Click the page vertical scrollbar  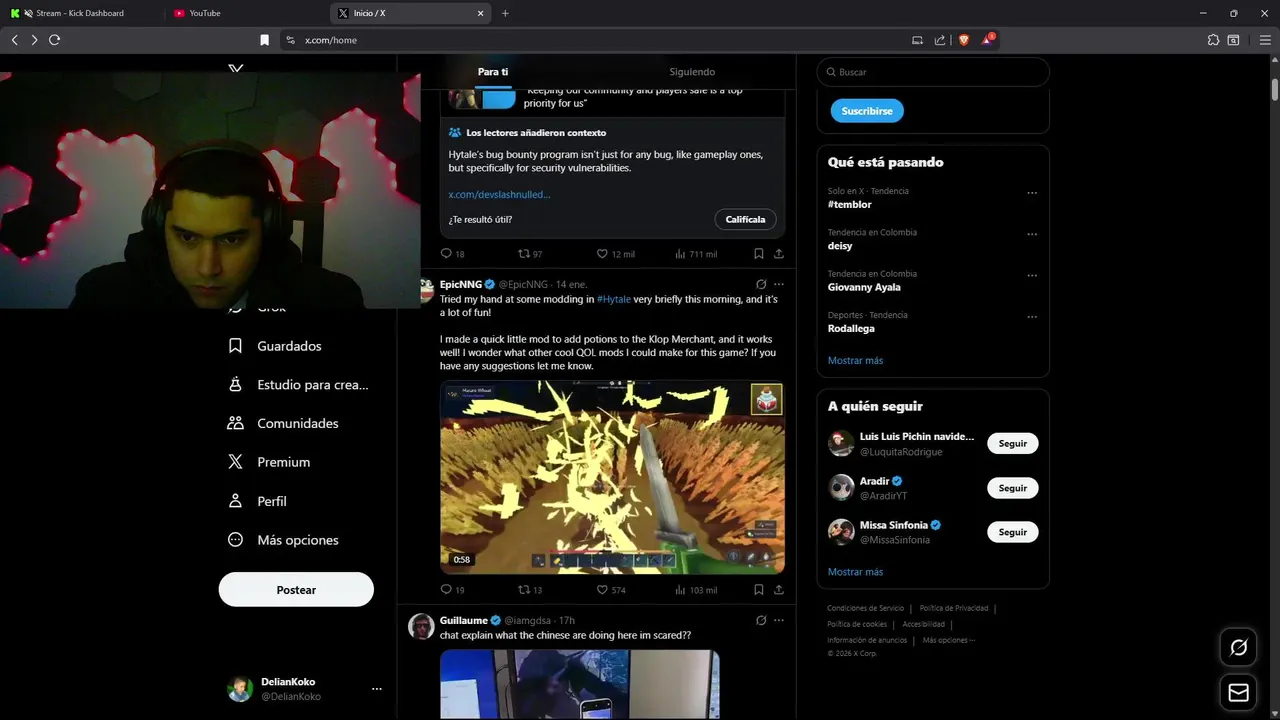[x=1275, y=90]
